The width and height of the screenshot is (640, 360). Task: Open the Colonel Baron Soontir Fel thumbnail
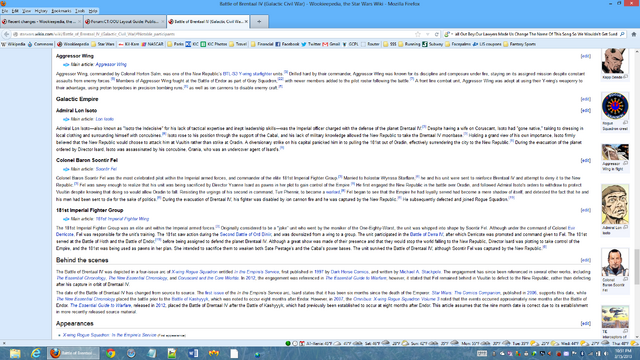tap(615, 262)
